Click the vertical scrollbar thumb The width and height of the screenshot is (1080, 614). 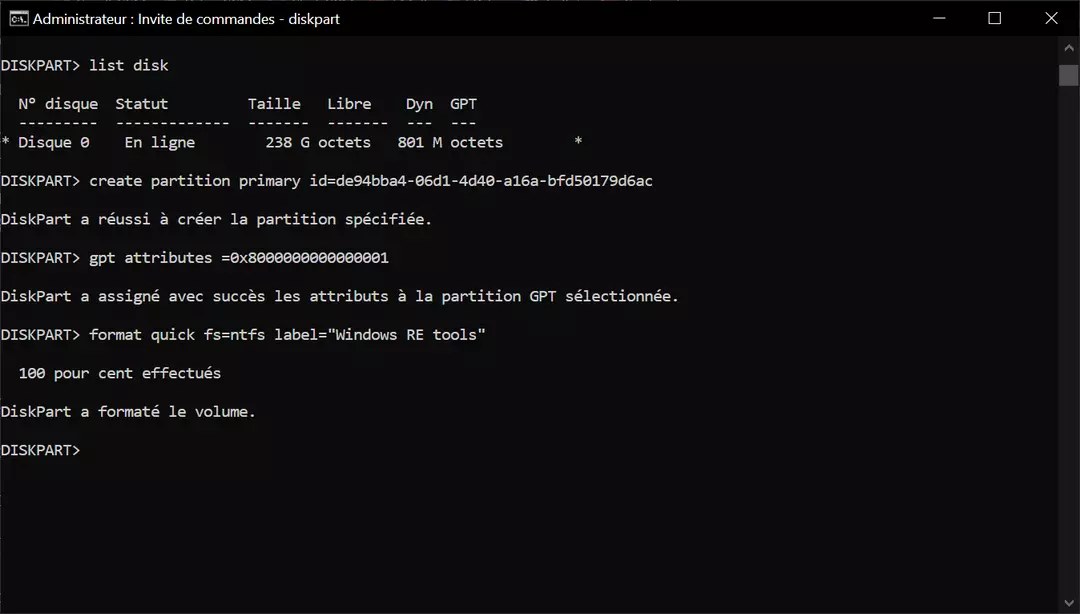coord(1069,75)
